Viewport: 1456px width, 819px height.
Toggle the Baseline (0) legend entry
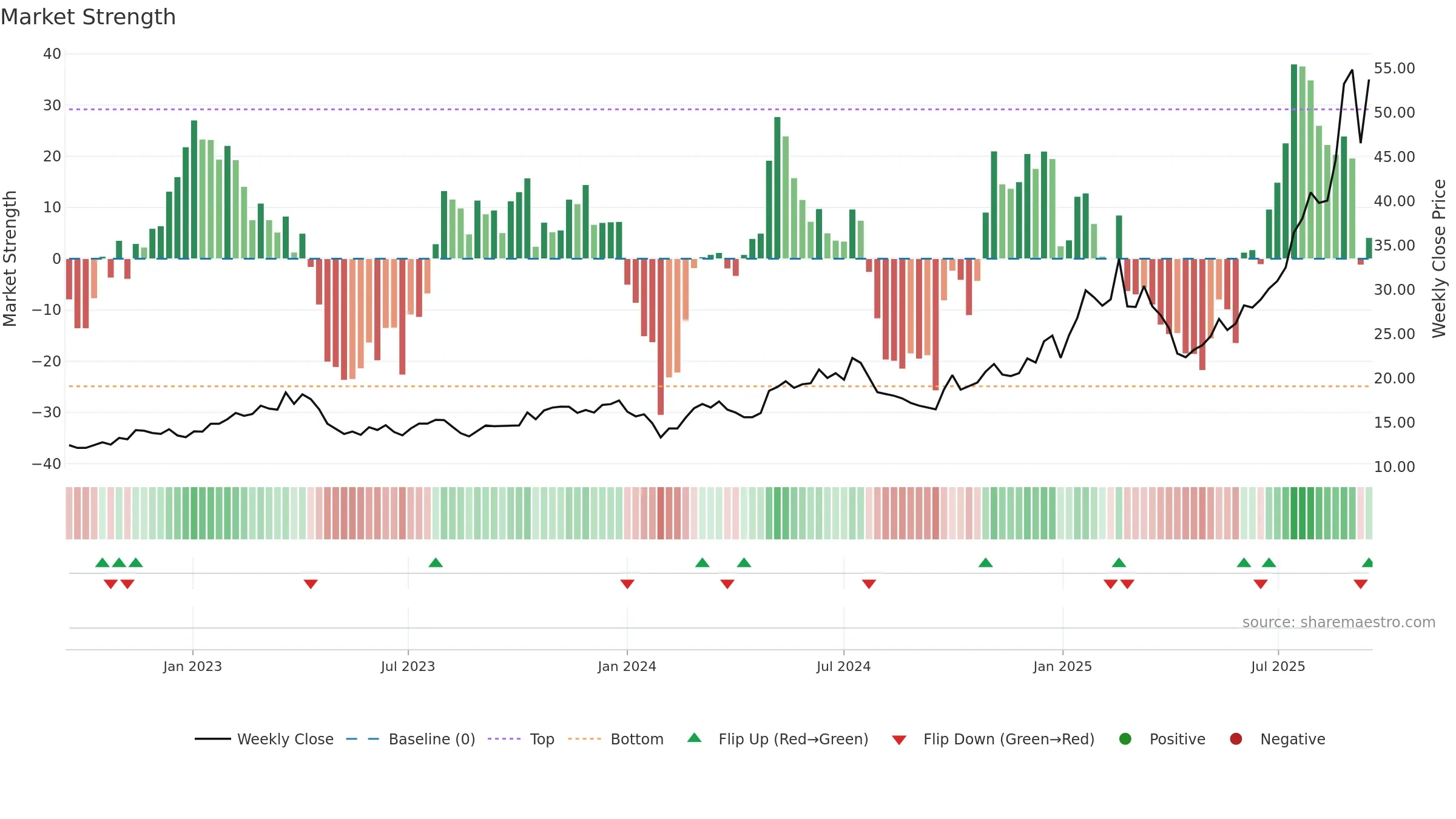[x=411, y=739]
